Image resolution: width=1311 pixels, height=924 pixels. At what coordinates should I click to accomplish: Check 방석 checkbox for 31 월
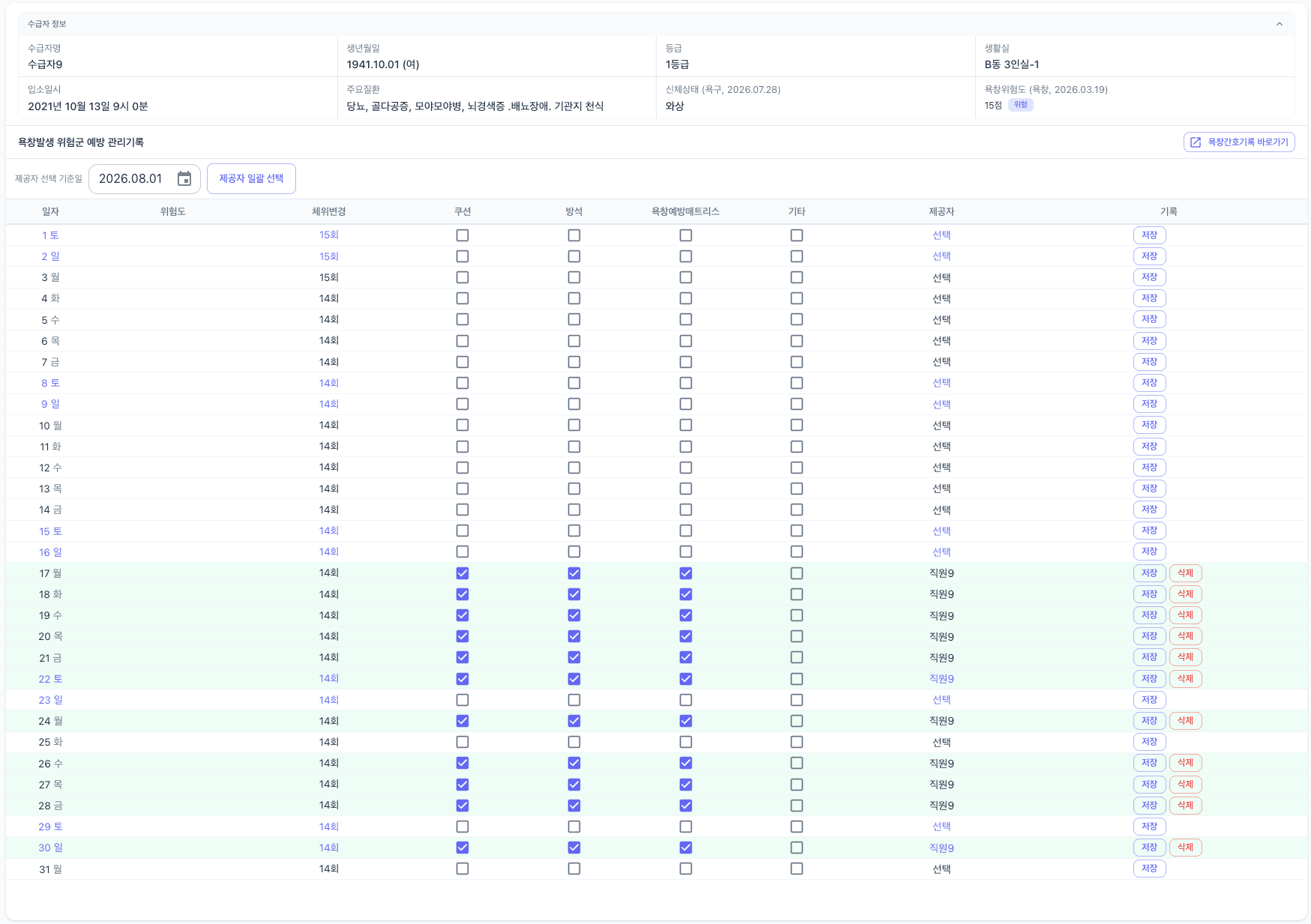574,869
